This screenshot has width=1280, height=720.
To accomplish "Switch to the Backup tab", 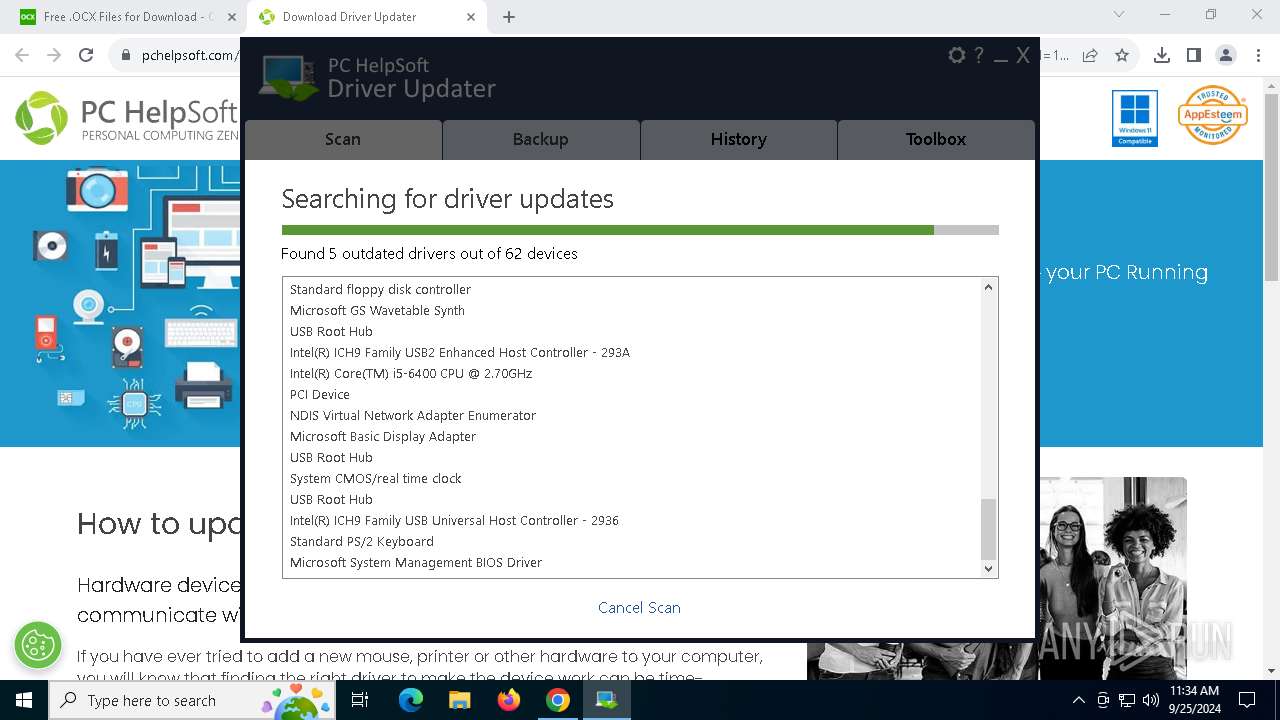I will click(541, 139).
